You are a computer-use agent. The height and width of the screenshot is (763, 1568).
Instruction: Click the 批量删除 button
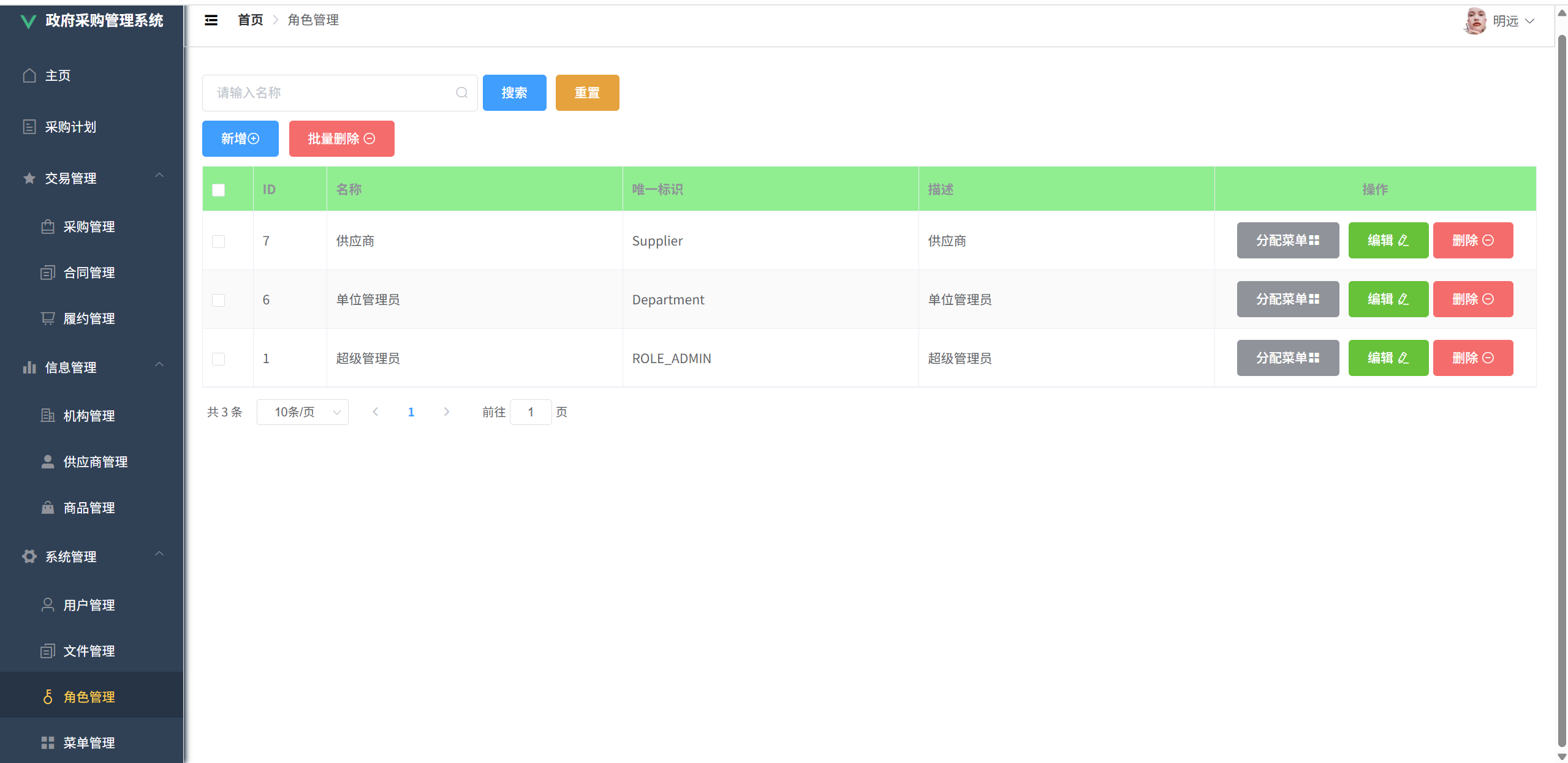[x=341, y=138]
